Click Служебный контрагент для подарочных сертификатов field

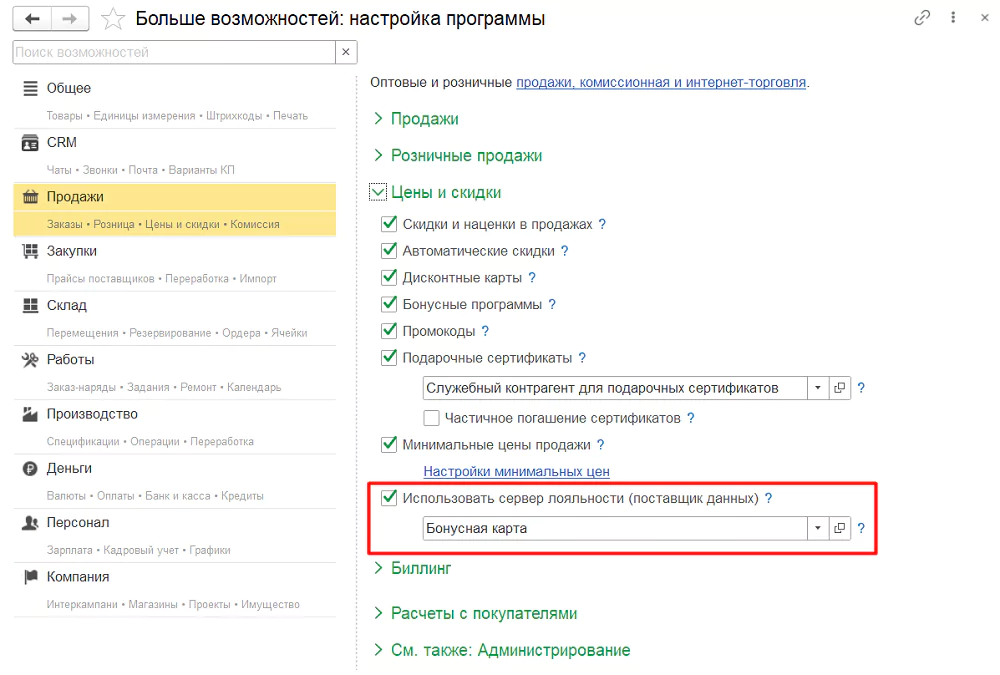615,388
